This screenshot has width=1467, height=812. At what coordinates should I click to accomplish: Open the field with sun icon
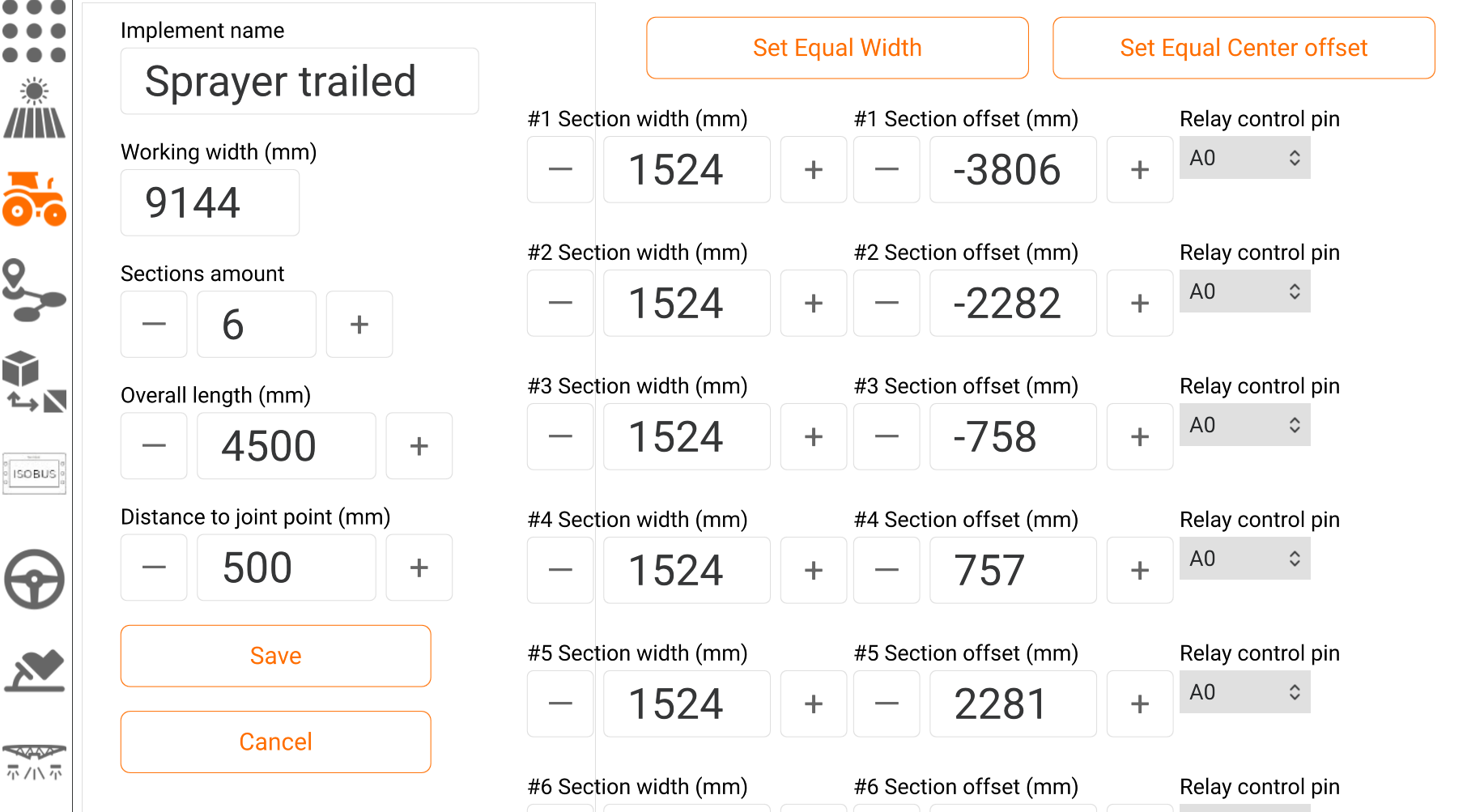click(34, 109)
